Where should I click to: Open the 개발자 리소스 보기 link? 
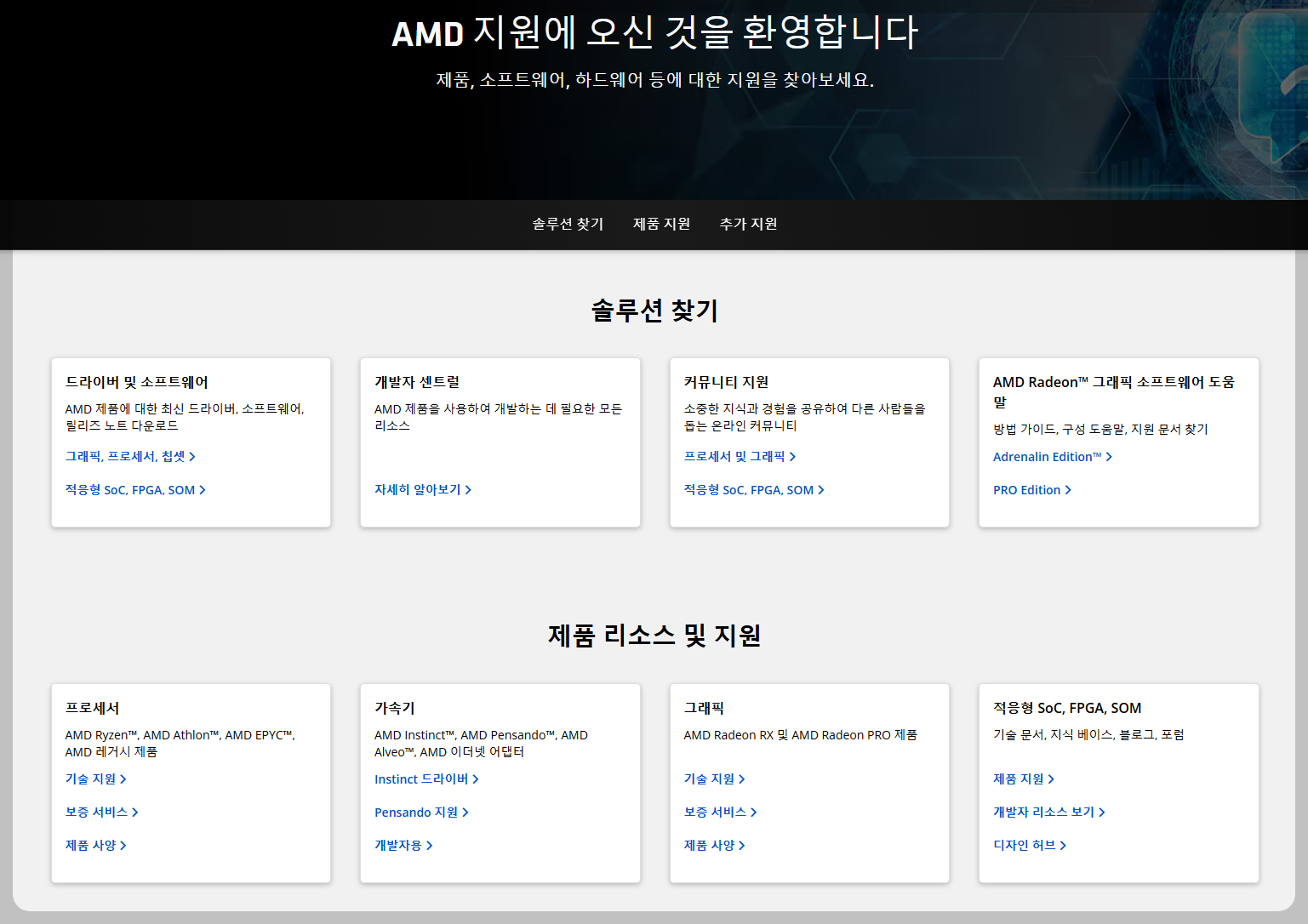(x=1049, y=813)
